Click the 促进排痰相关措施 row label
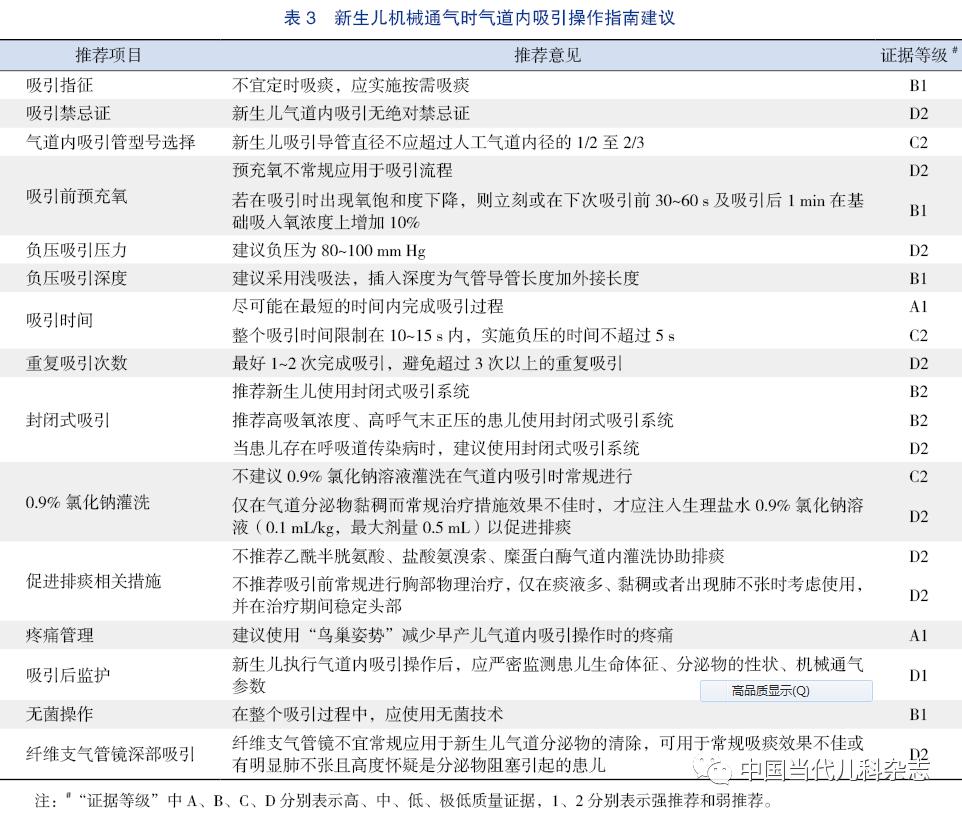 pyautogui.click(x=94, y=581)
